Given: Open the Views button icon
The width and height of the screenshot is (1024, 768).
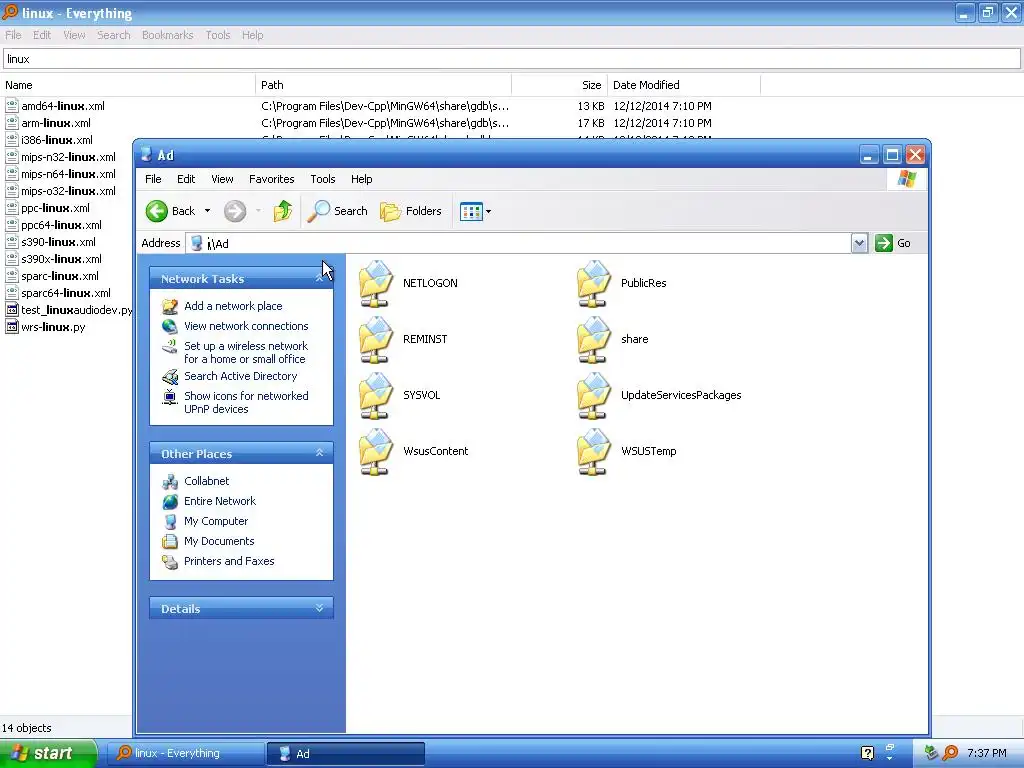Looking at the screenshot, I should [471, 212].
